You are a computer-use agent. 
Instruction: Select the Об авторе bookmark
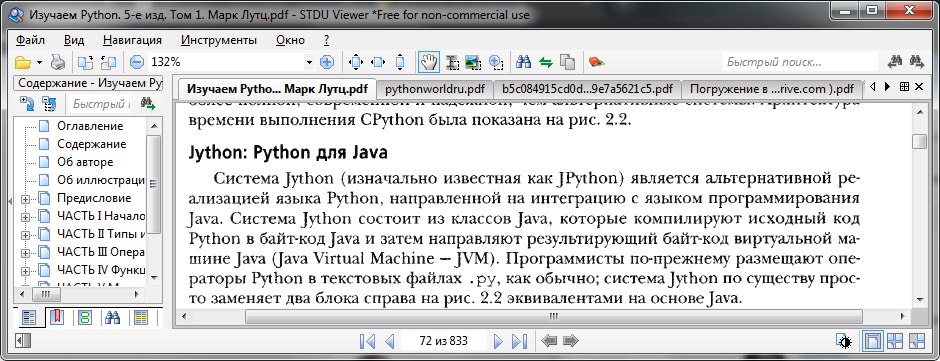click(x=85, y=162)
